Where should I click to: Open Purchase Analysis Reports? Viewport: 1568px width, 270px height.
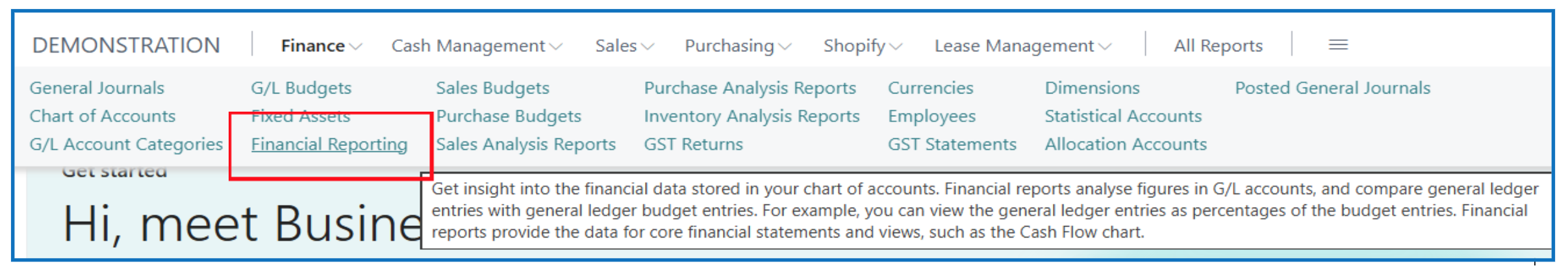pyautogui.click(x=750, y=88)
